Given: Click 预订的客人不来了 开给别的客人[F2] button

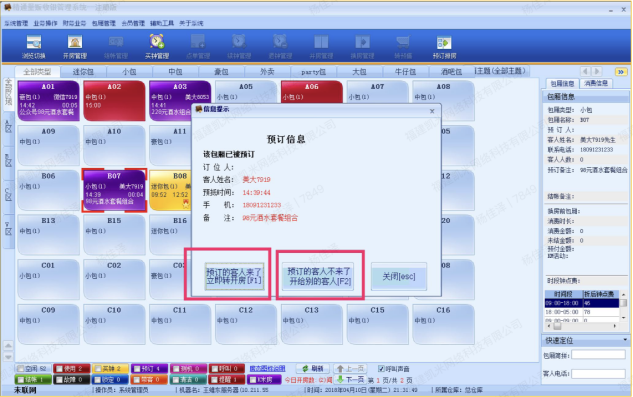Looking at the screenshot, I should 319,276.
